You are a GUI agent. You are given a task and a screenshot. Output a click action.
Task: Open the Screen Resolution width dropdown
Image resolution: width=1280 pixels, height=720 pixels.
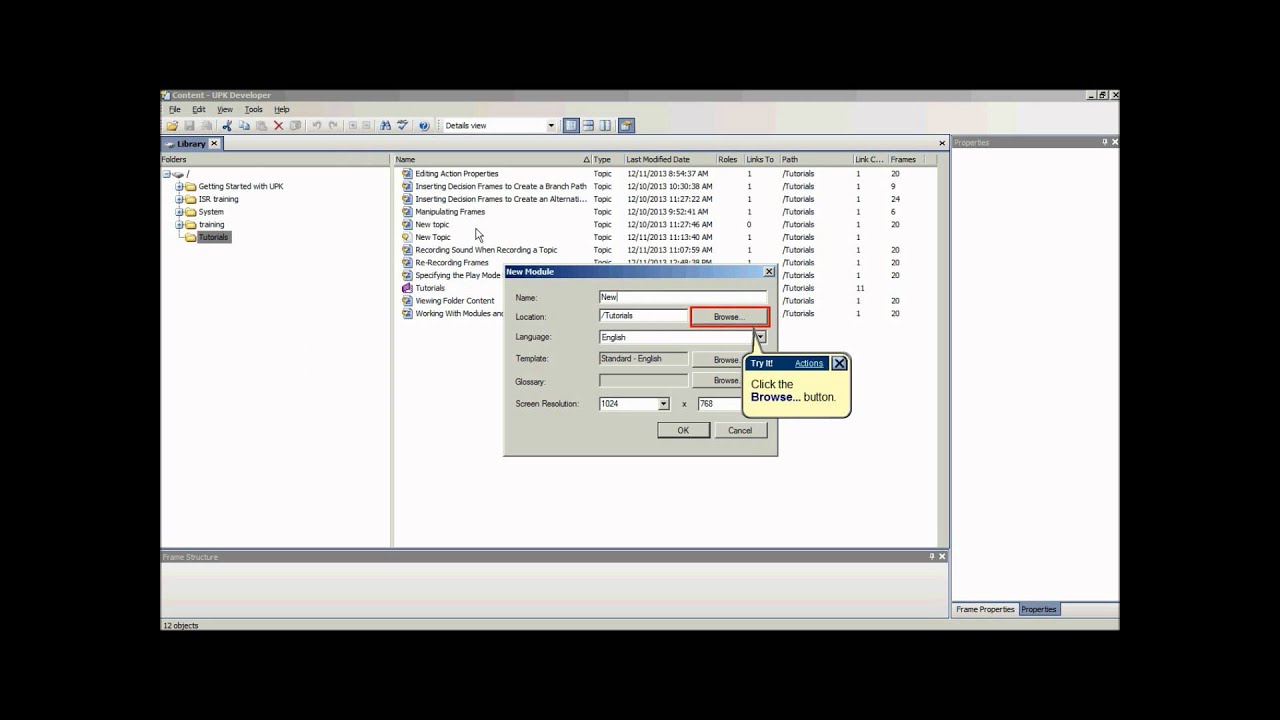(662, 404)
